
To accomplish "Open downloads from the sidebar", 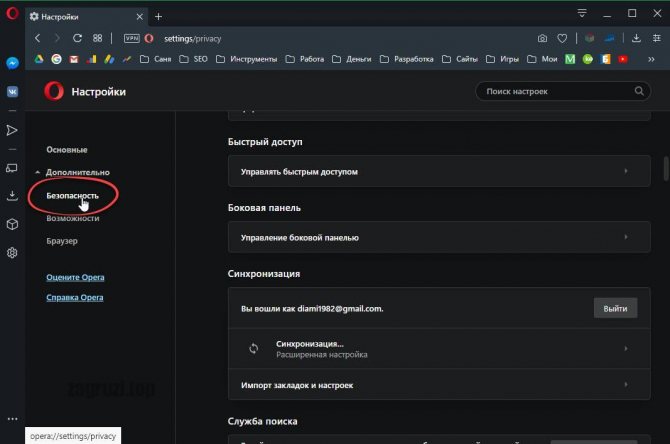I will [12, 196].
